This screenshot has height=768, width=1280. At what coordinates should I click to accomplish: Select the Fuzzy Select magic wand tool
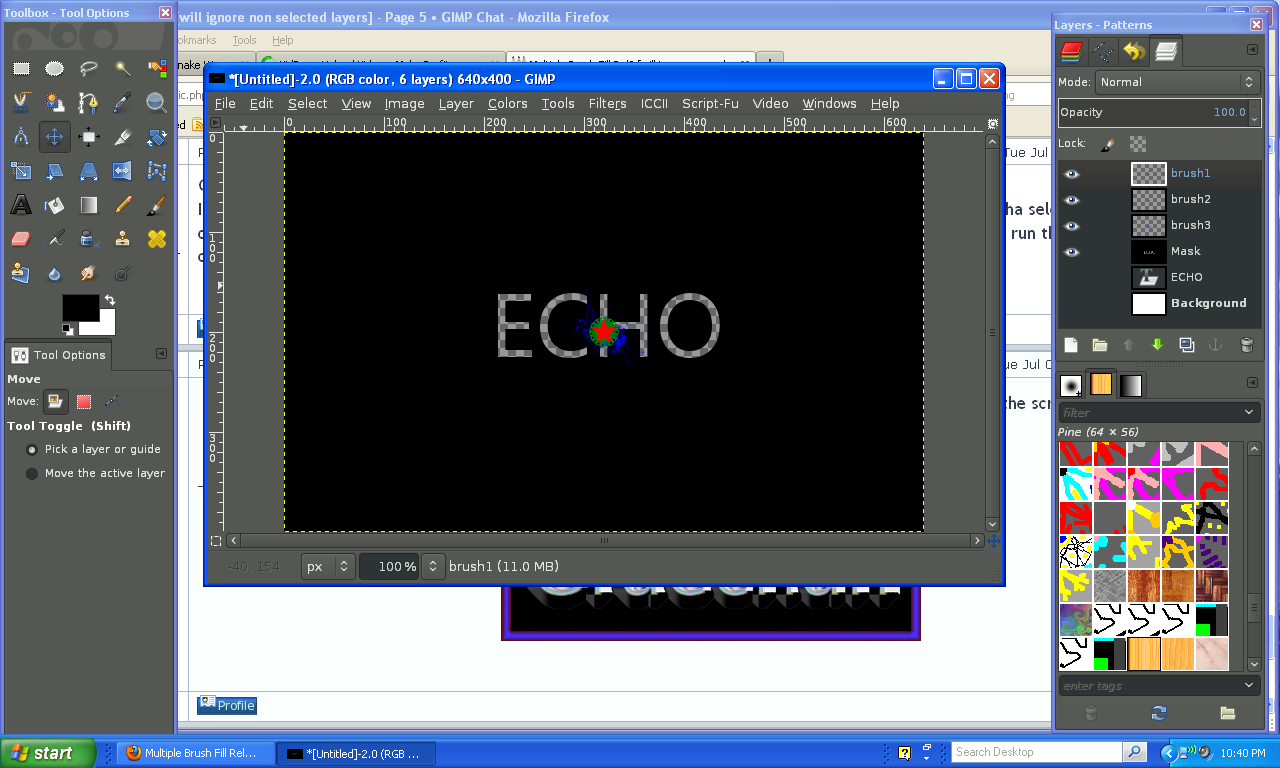[x=123, y=68]
